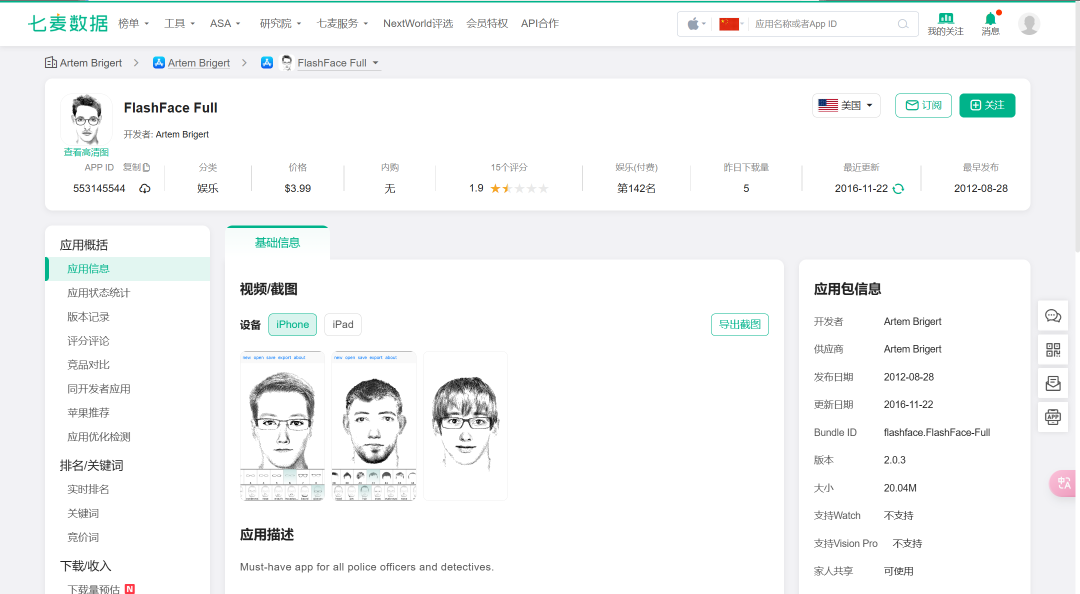Open the first screenshot with glasses face
This screenshot has width=1080, height=594.
pyautogui.click(x=282, y=426)
